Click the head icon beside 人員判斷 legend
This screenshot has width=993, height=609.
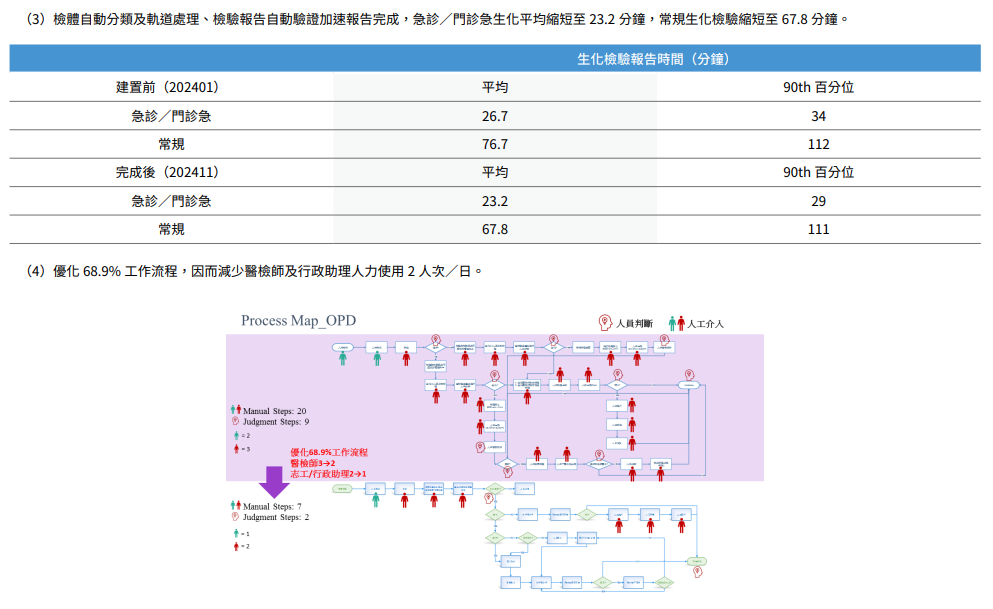[605, 323]
